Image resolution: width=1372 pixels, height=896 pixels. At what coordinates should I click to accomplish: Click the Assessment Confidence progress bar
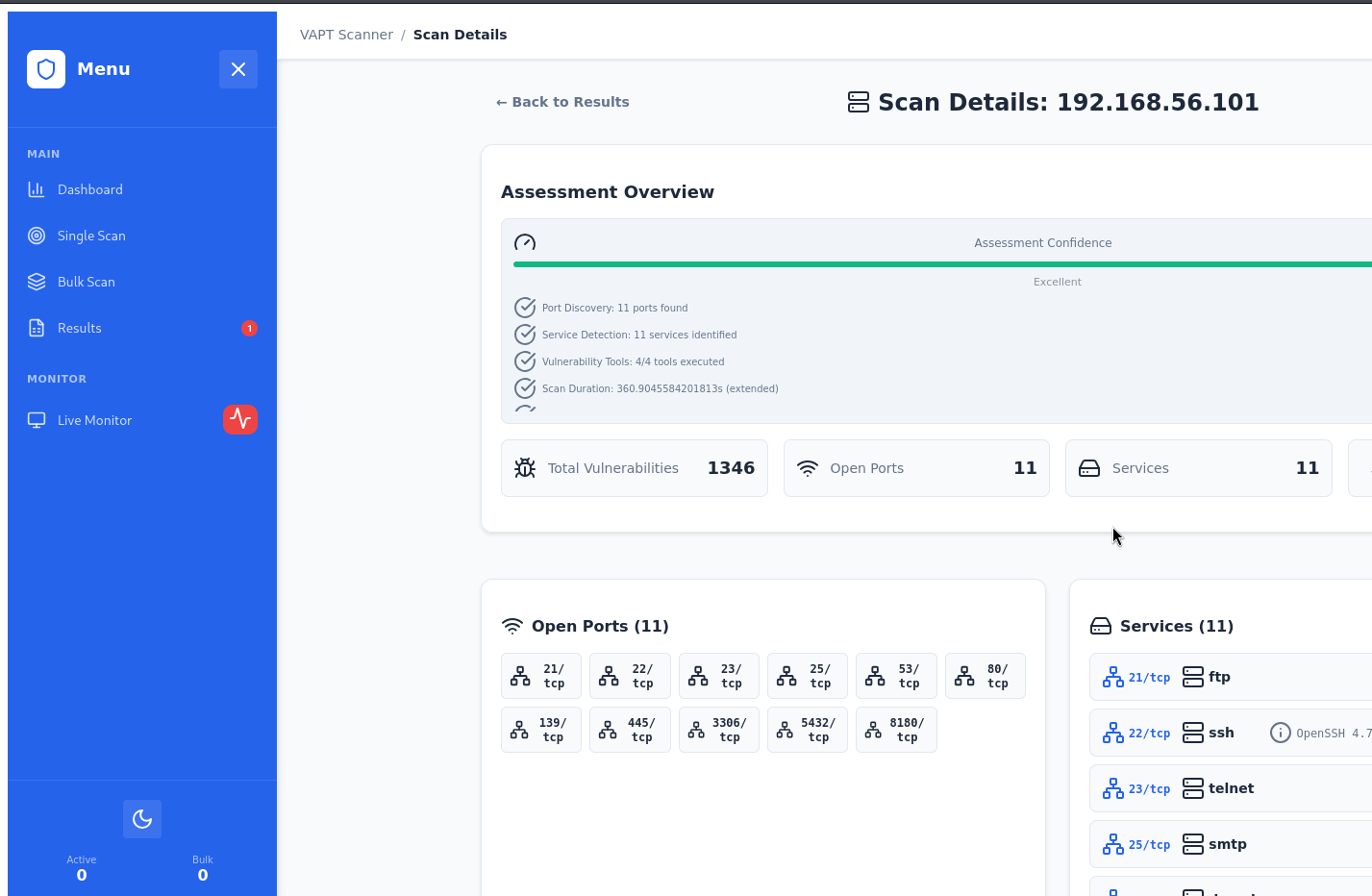click(942, 264)
